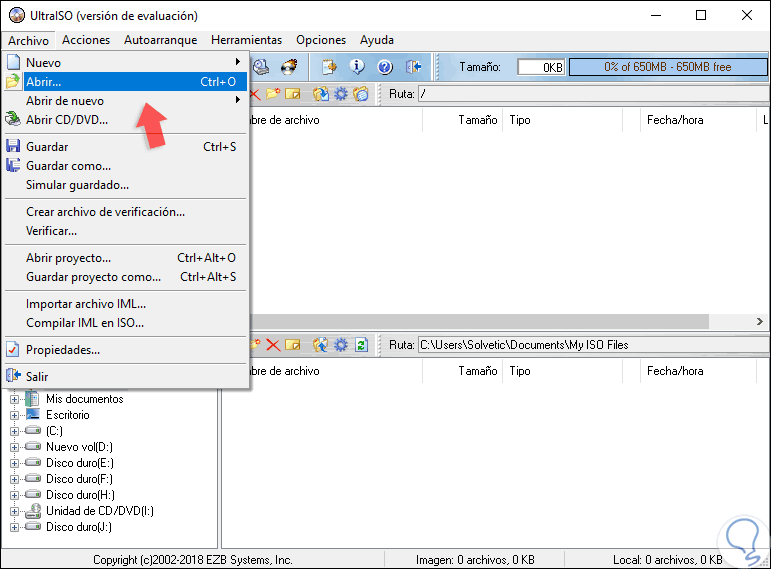Expand the Disco duro(E:) node

(x=14, y=463)
